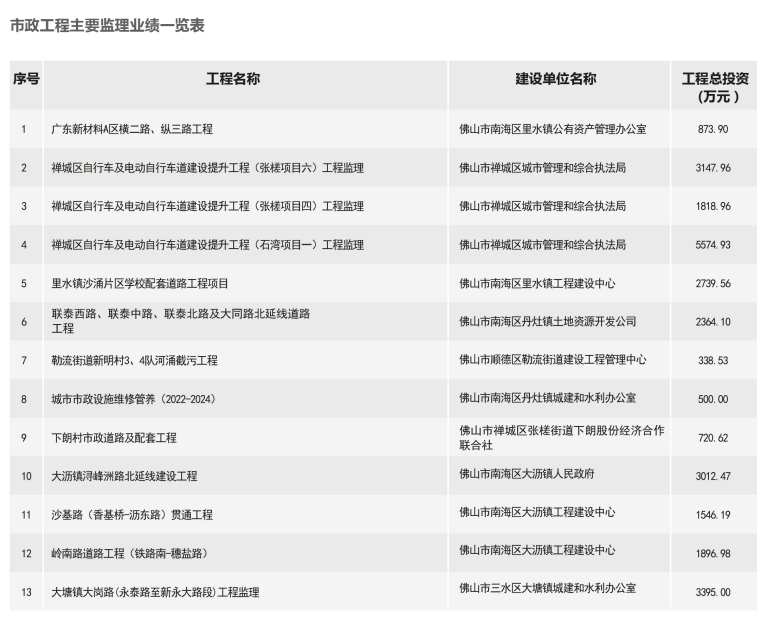This screenshot has height=634, width=769.
Task: Click 城市市政设施维修管养（2022-2024）
Action: 134,399
